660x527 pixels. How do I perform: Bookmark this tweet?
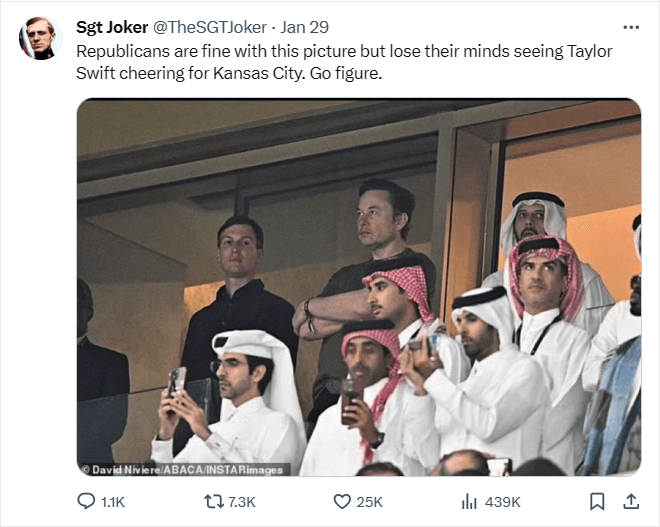point(597,501)
